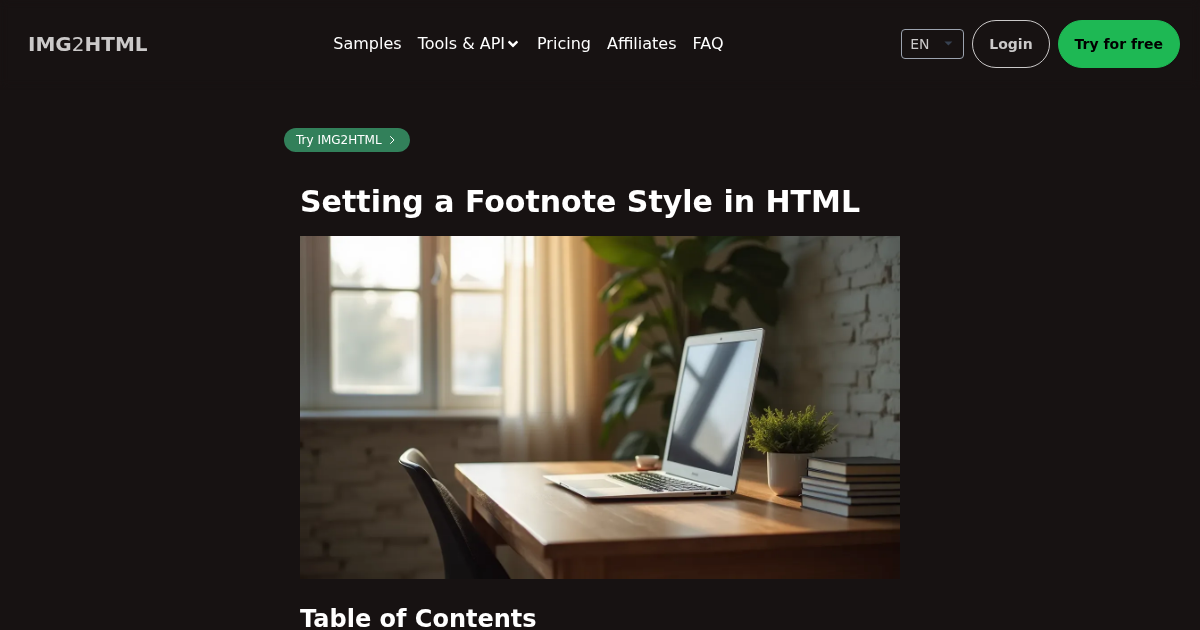Click Try for free in the header
The width and height of the screenshot is (1200, 630).
[1119, 44]
